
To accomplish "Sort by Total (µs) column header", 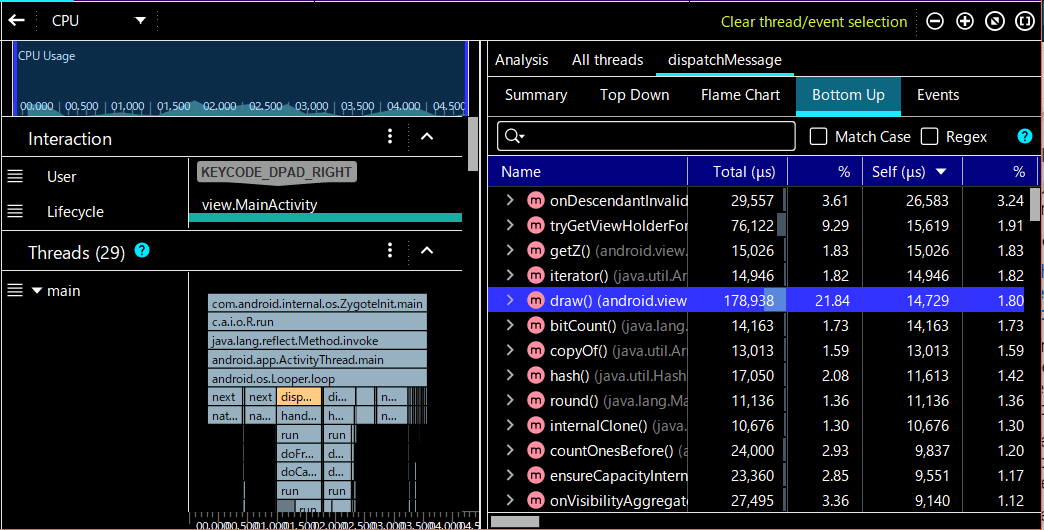I will pyautogui.click(x=738, y=172).
